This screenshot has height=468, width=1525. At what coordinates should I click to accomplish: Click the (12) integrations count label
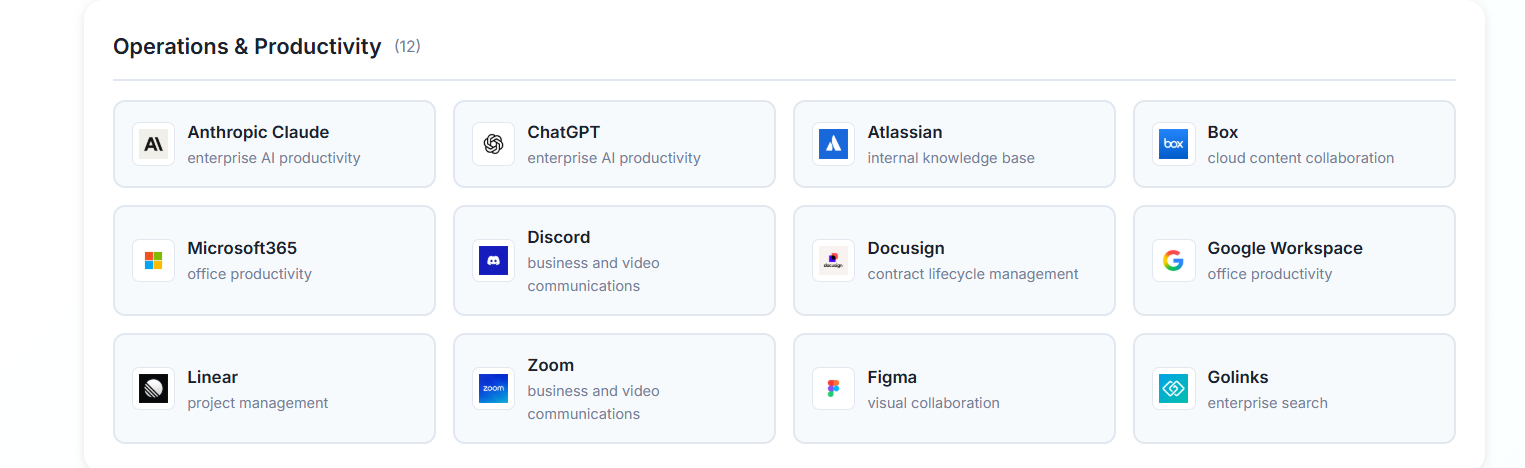point(407,46)
